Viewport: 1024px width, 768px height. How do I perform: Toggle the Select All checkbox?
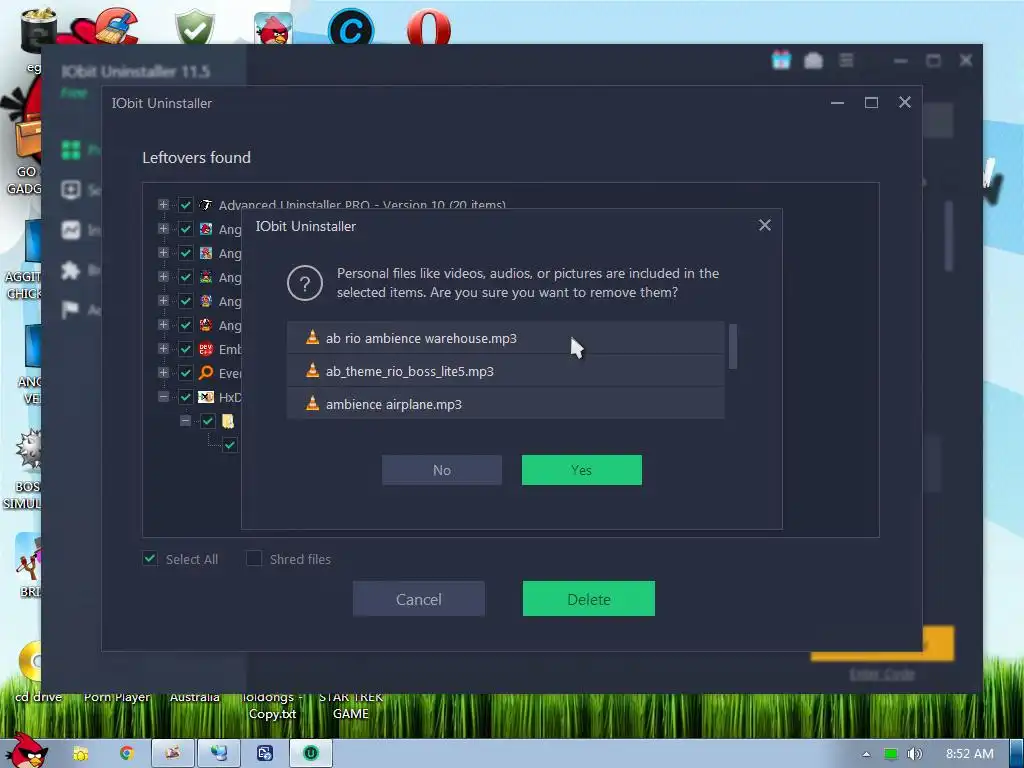coord(150,558)
